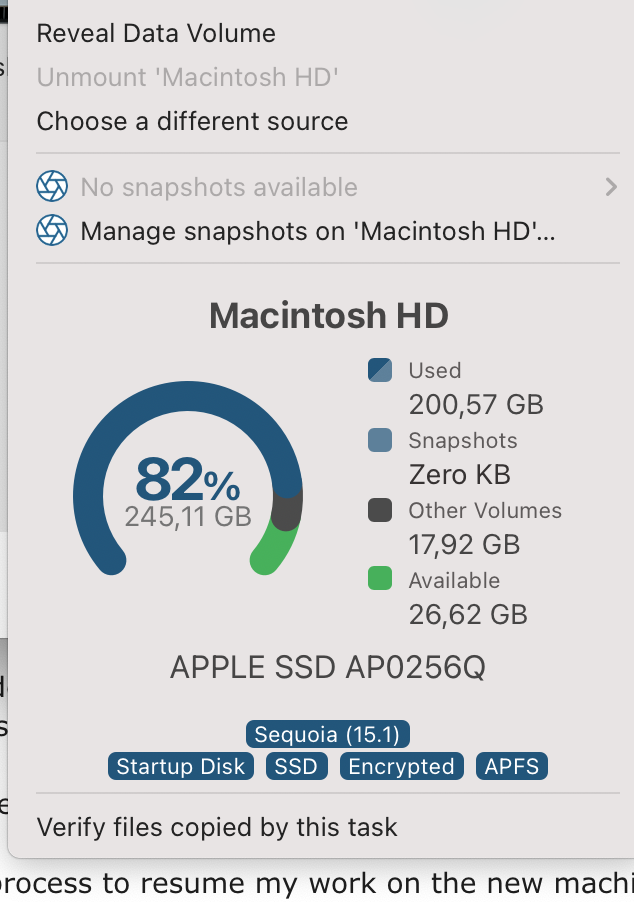Click the SSD badge
Viewport: 634px width, 902px height.
[296, 766]
